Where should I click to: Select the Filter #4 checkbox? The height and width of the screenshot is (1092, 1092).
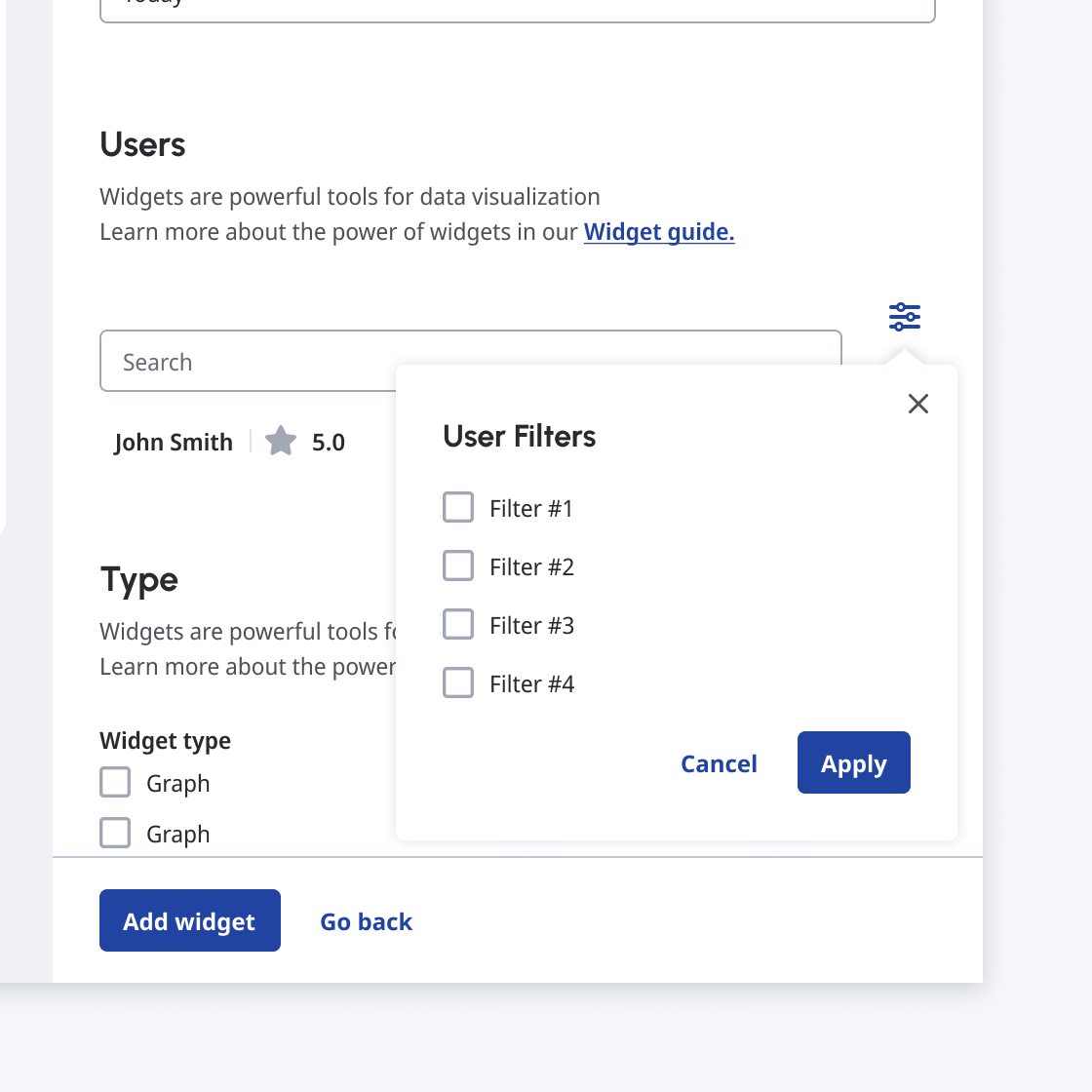(458, 683)
